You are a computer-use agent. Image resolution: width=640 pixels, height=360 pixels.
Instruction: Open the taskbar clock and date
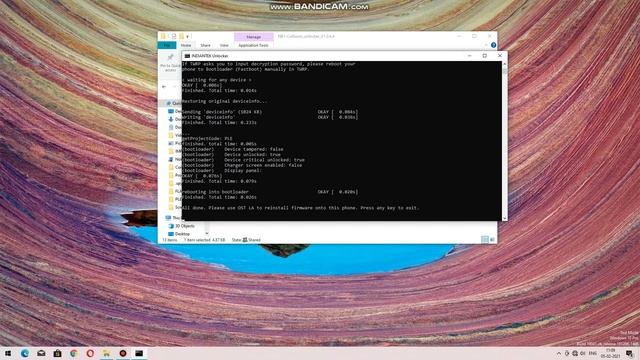click(x=611, y=353)
